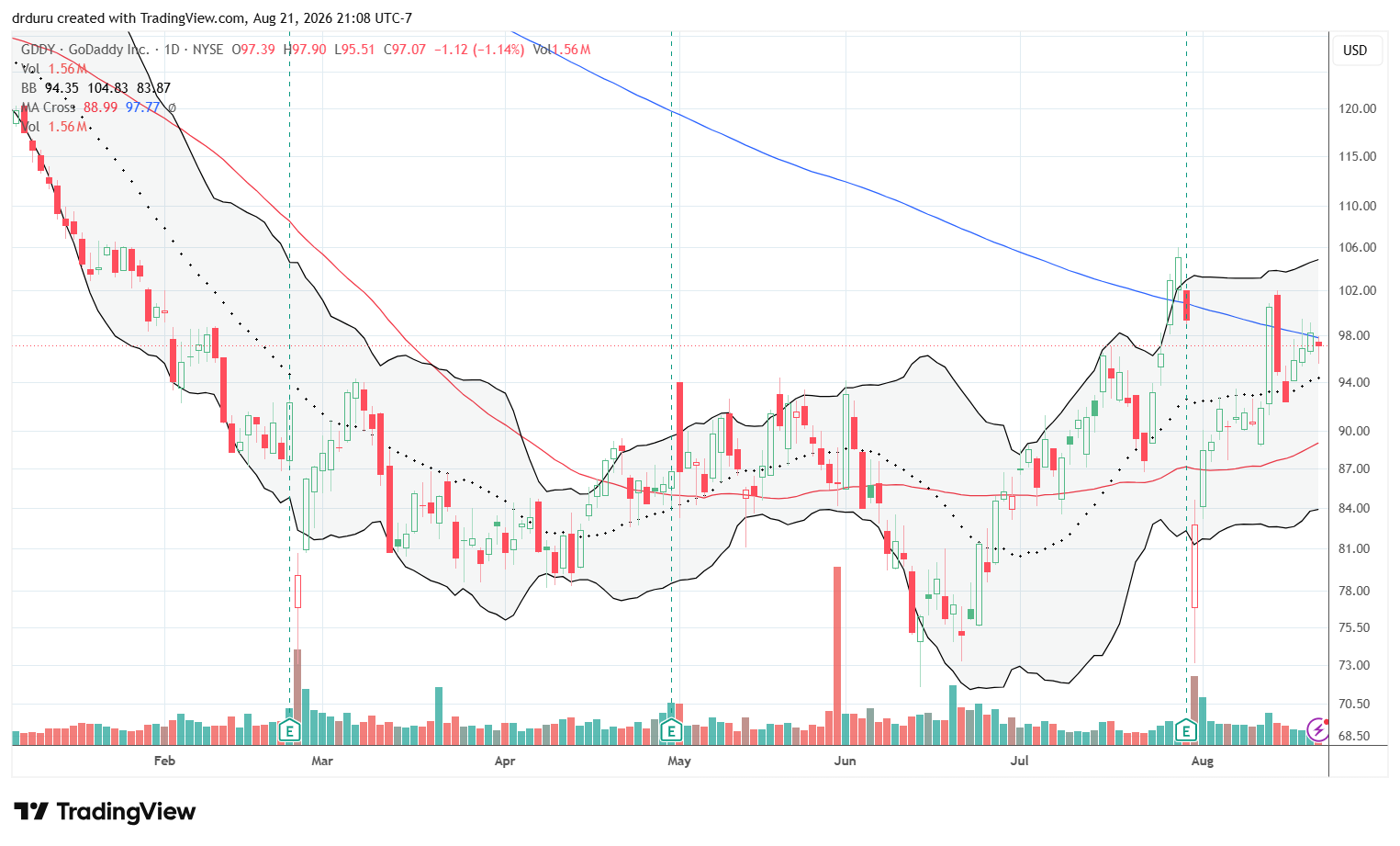The height and width of the screenshot is (846, 1400).
Task: Click the 1D interval in the legend
Action: click(x=172, y=50)
